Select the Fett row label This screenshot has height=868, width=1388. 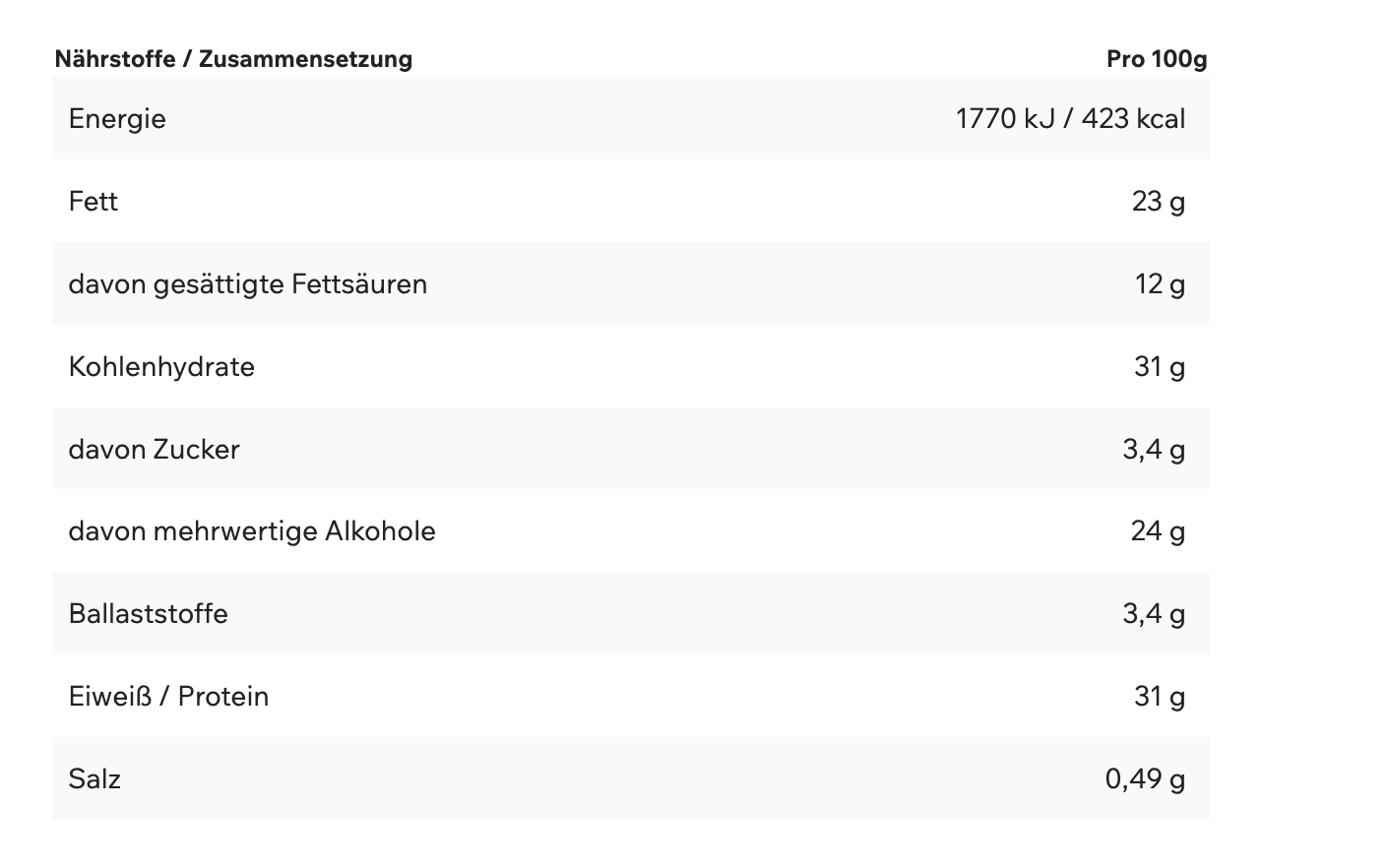(94, 202)
